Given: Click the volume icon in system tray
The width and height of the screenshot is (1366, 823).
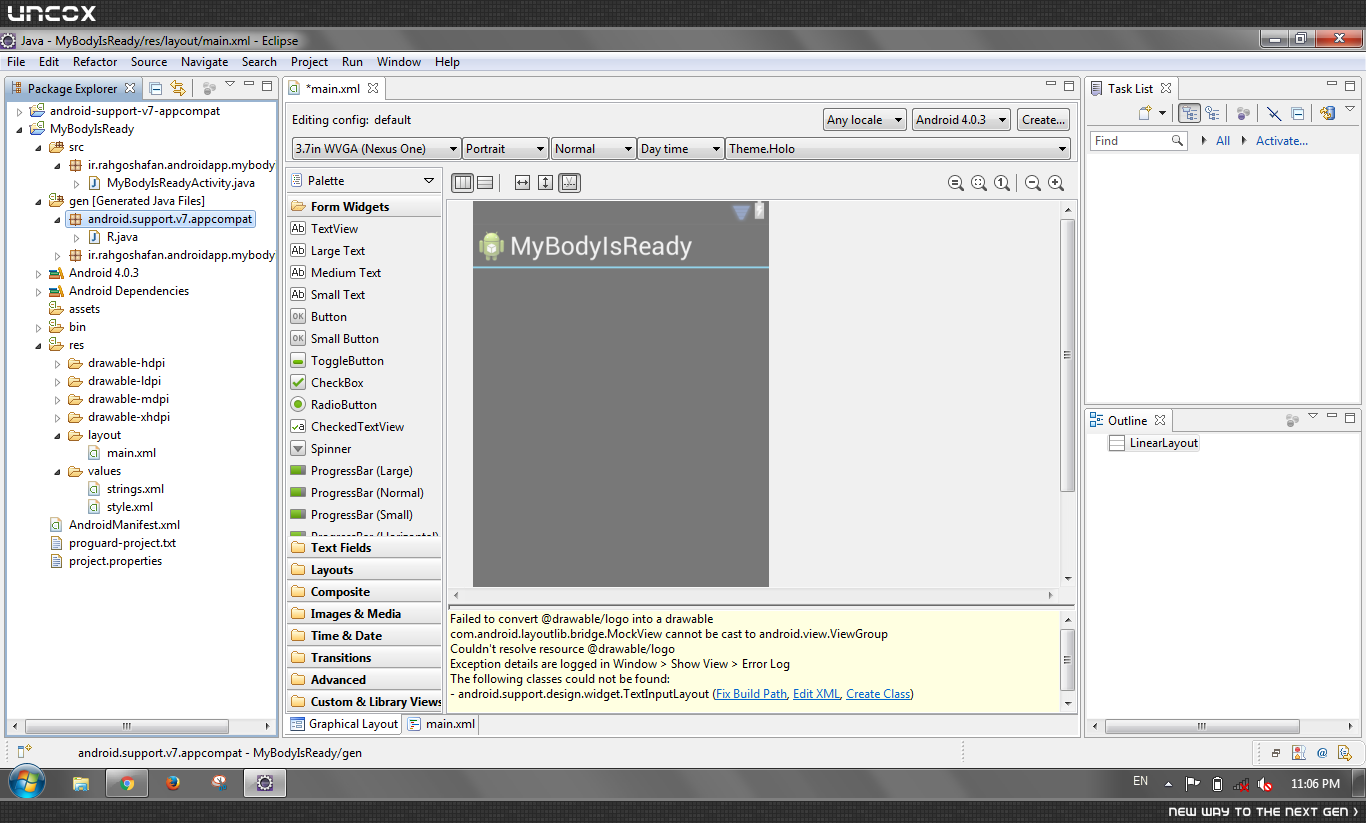Looking at the screenshot, I should point(1264,784).
